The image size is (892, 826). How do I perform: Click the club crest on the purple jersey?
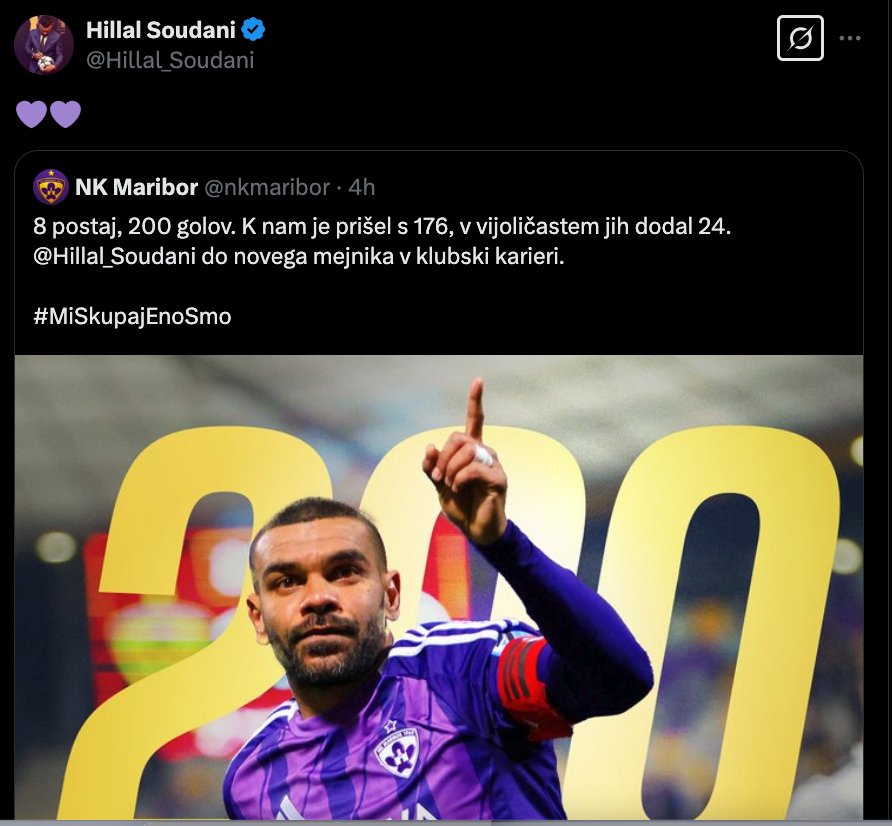tap(397, 750)
